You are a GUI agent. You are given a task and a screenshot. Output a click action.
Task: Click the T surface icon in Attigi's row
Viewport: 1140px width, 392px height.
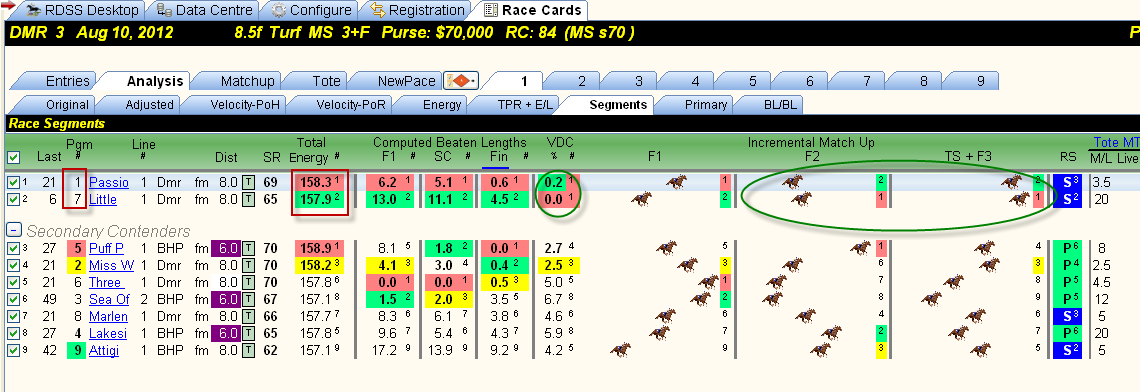click(249, 351)
